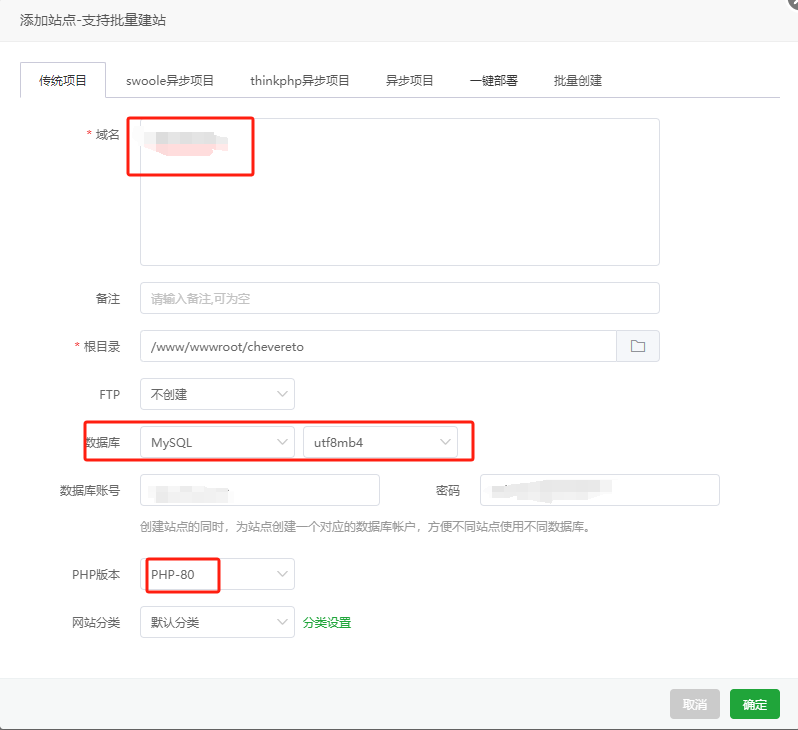Click the database 密码 input field
798x730 pixels.
[600, 490]
